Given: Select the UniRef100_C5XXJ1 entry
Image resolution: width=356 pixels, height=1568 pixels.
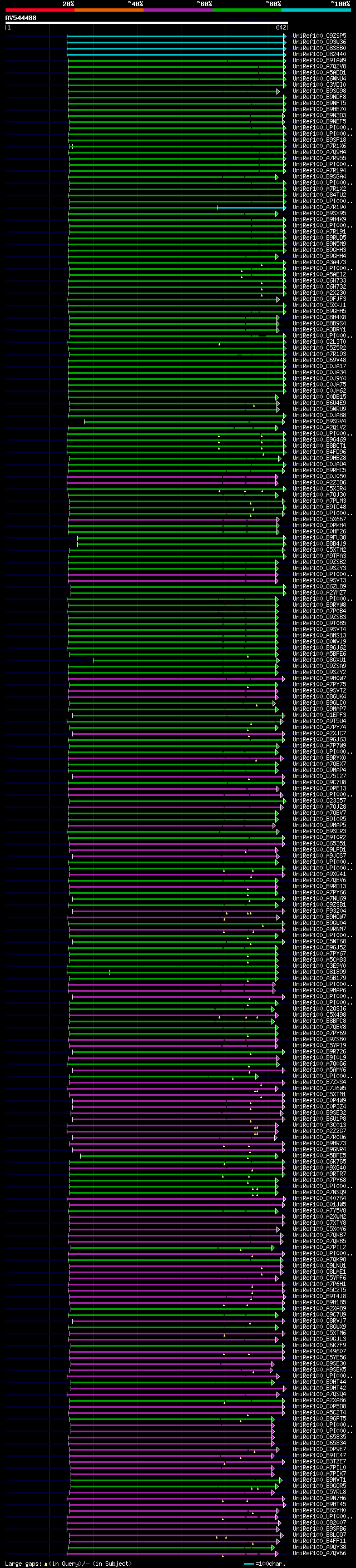Looking at the screenshot, I should click(x=319, y=305).
